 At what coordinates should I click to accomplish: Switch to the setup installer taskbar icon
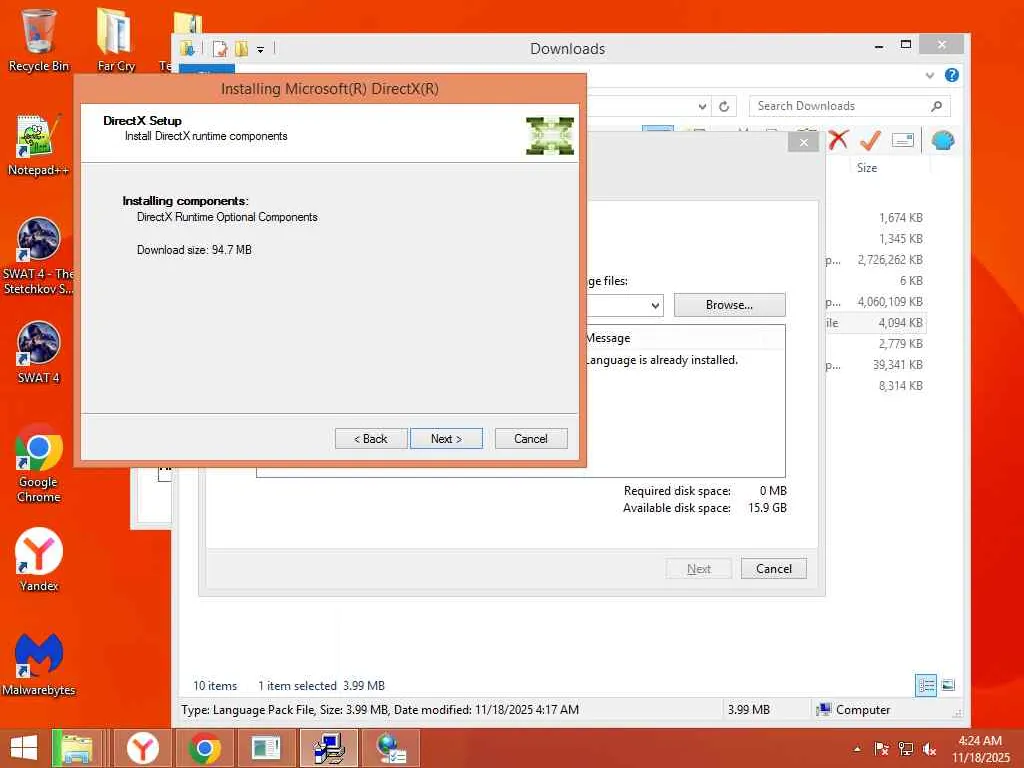(x=328, y=748)
